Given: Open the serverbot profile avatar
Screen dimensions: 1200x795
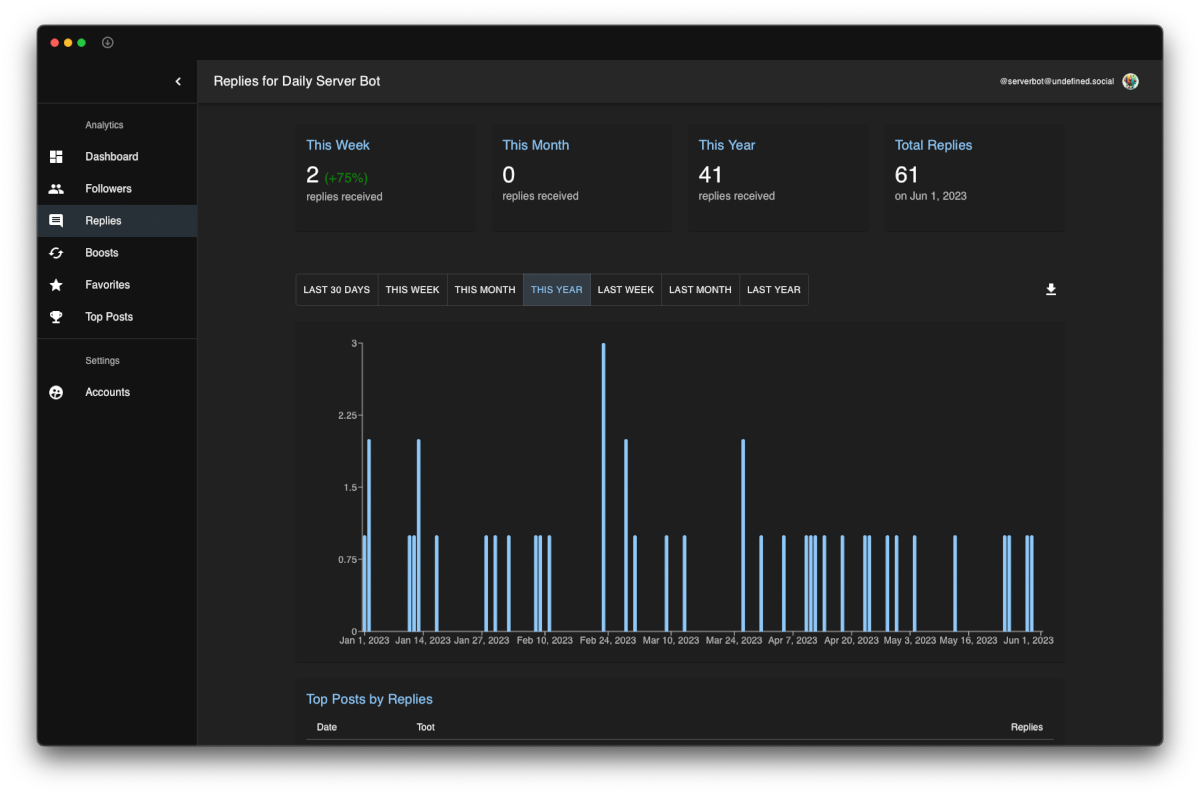Looking at the screenshot, I should click(x=1130, y=81).
